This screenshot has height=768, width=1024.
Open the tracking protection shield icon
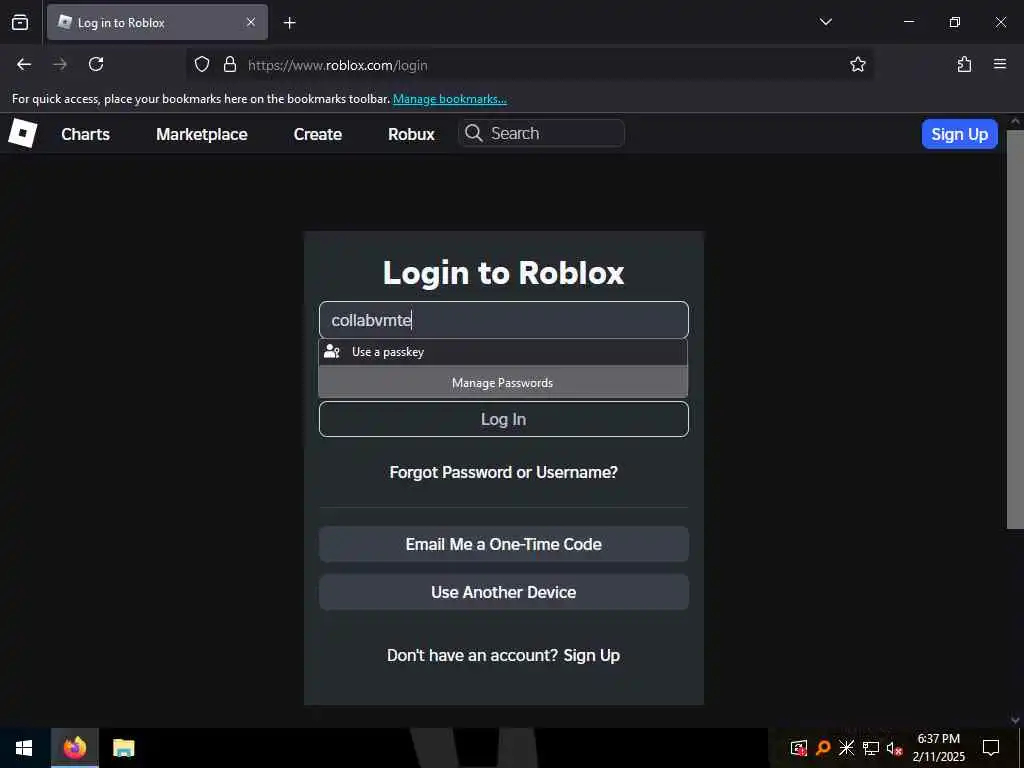[x=202, y=65]
